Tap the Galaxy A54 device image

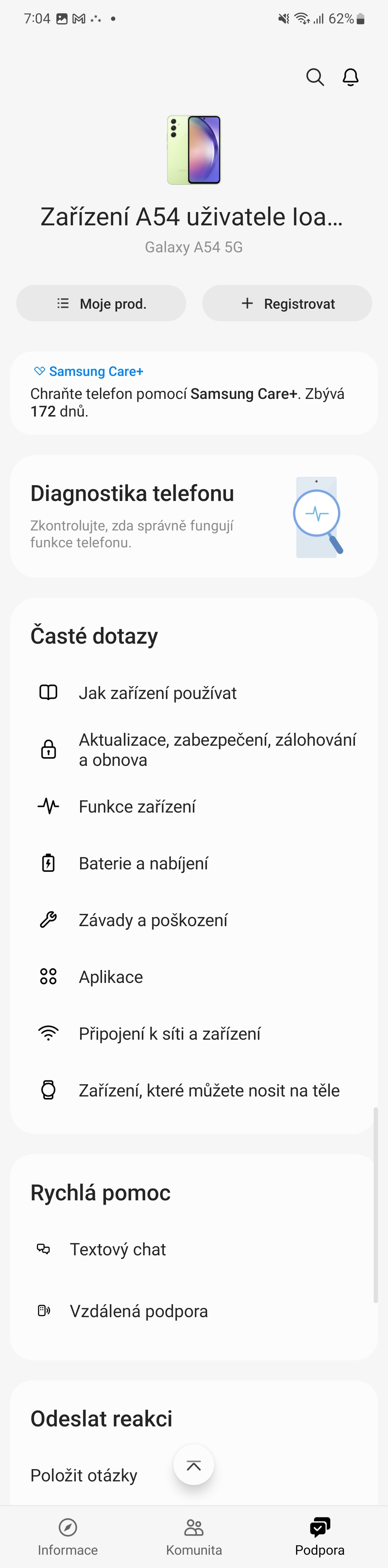tap(194, 150)
